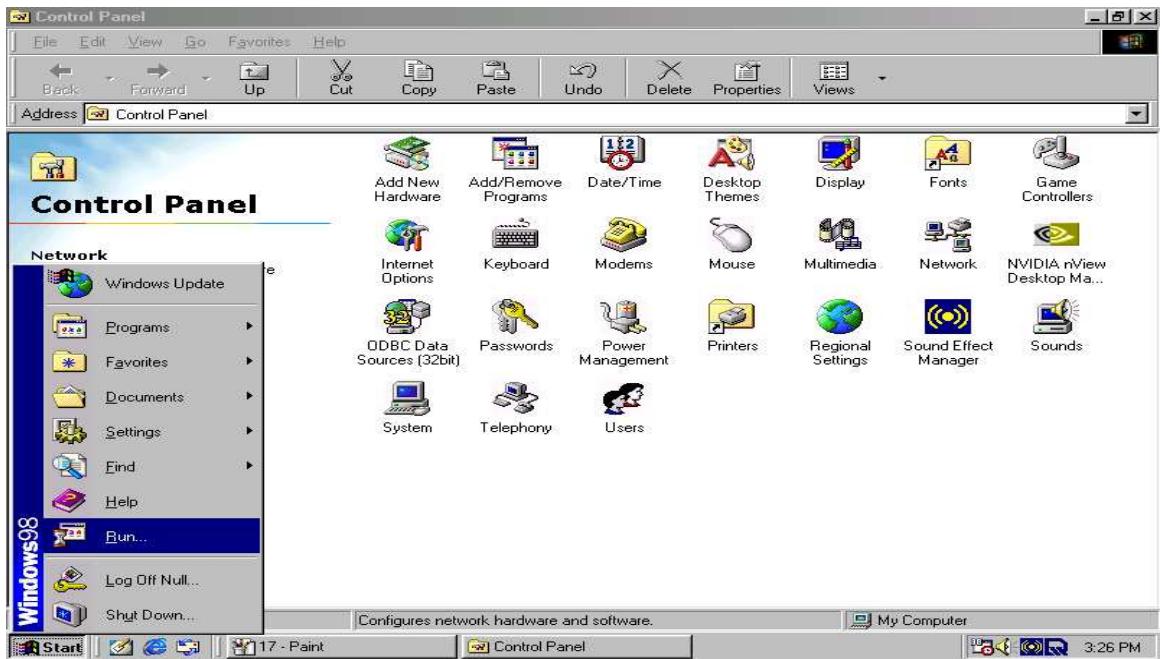Open the Edit menu
This screenshot has height=659, width=1162.
[x=93, y=42]
